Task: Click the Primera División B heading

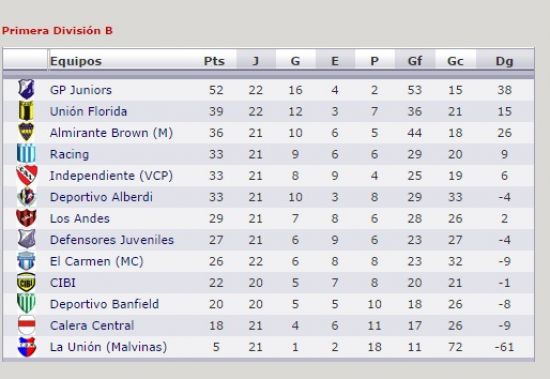Action: (x=57, y=31)
